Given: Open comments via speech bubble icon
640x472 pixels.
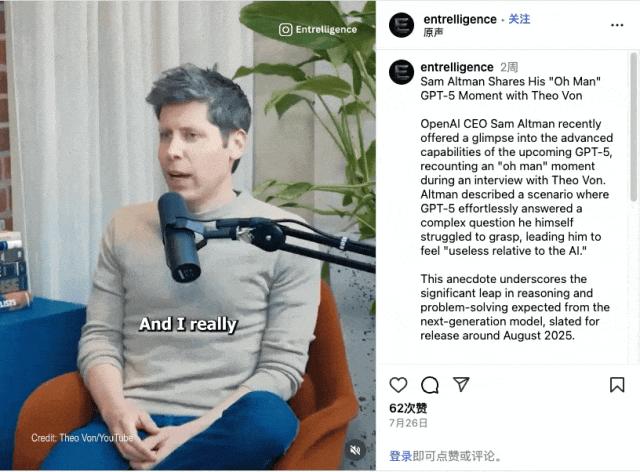Looking at the screenshot, I should point(430,385).
